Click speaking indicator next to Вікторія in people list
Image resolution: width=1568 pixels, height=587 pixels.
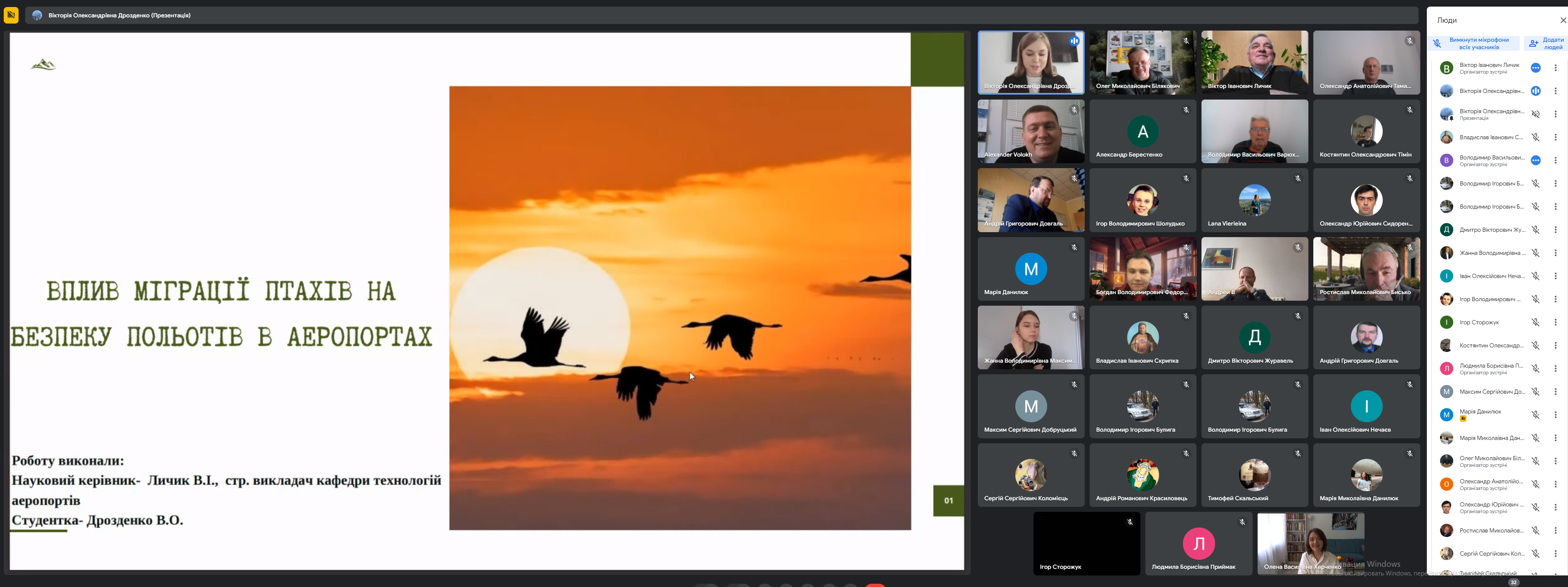click(1535, 91)
